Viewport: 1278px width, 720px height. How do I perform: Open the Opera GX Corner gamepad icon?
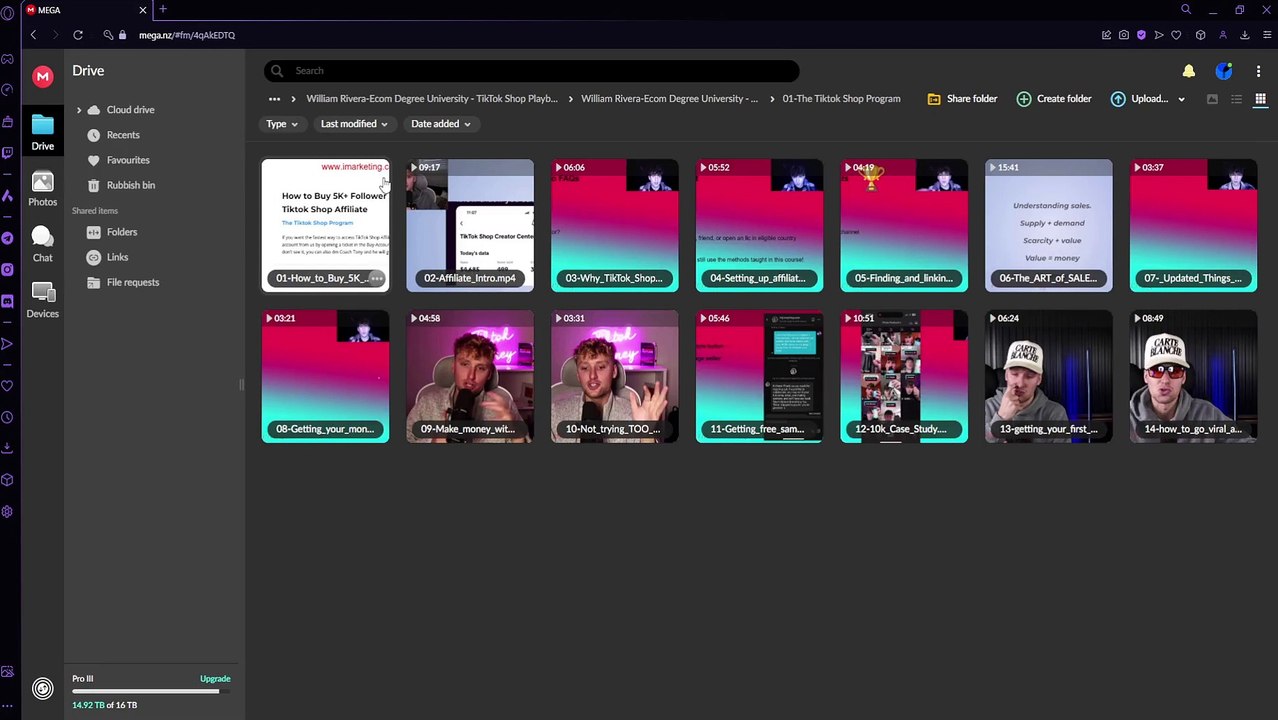point(7,59)
